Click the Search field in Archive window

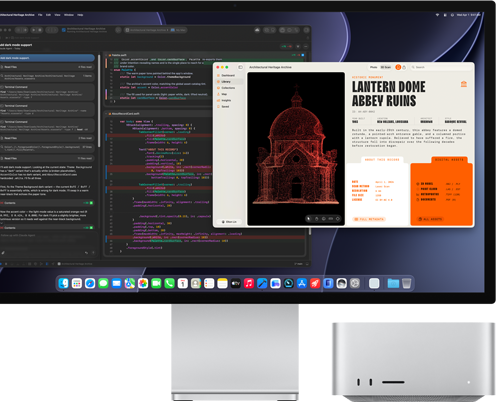441,67
